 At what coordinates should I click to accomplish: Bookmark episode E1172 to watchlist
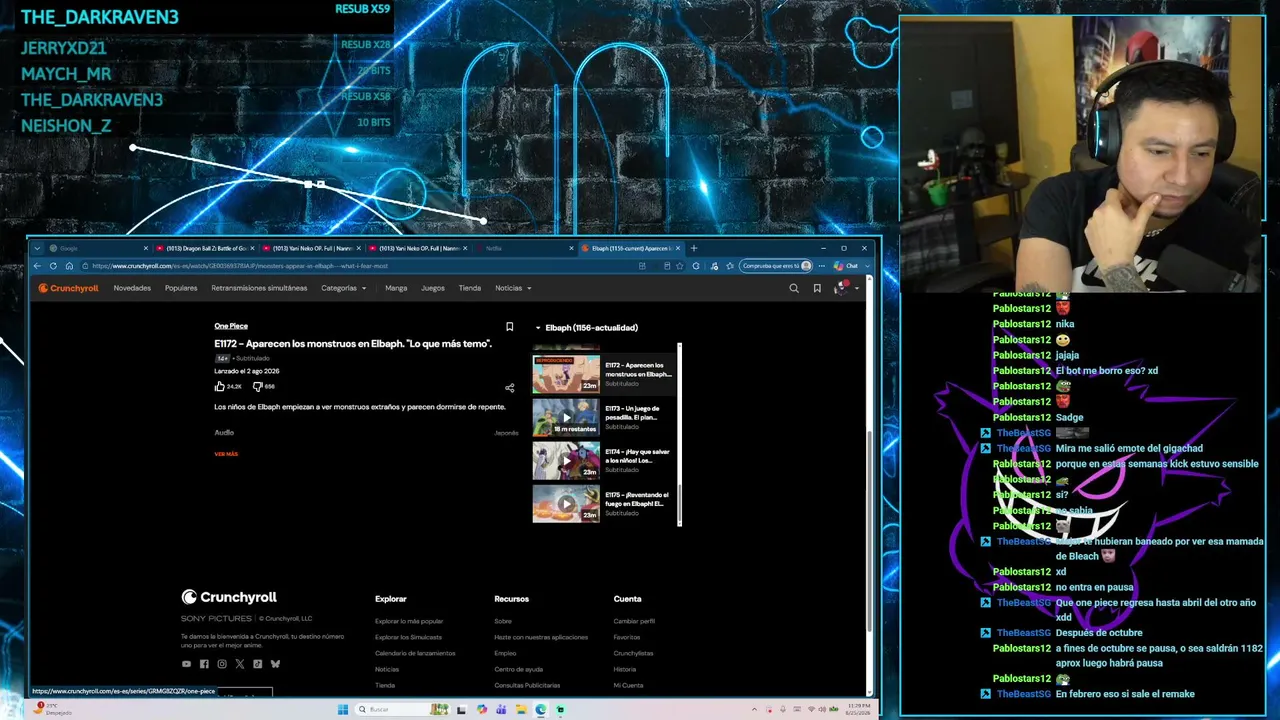509,327
